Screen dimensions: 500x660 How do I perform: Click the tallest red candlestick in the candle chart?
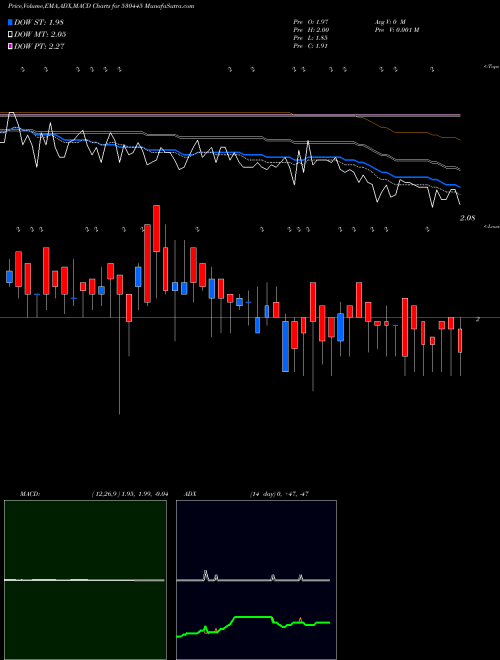(147, 263)
